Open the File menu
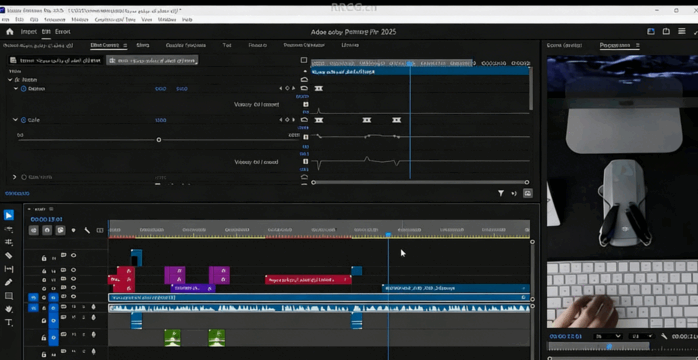The image size is (698, 360). [x=5, y=20]
